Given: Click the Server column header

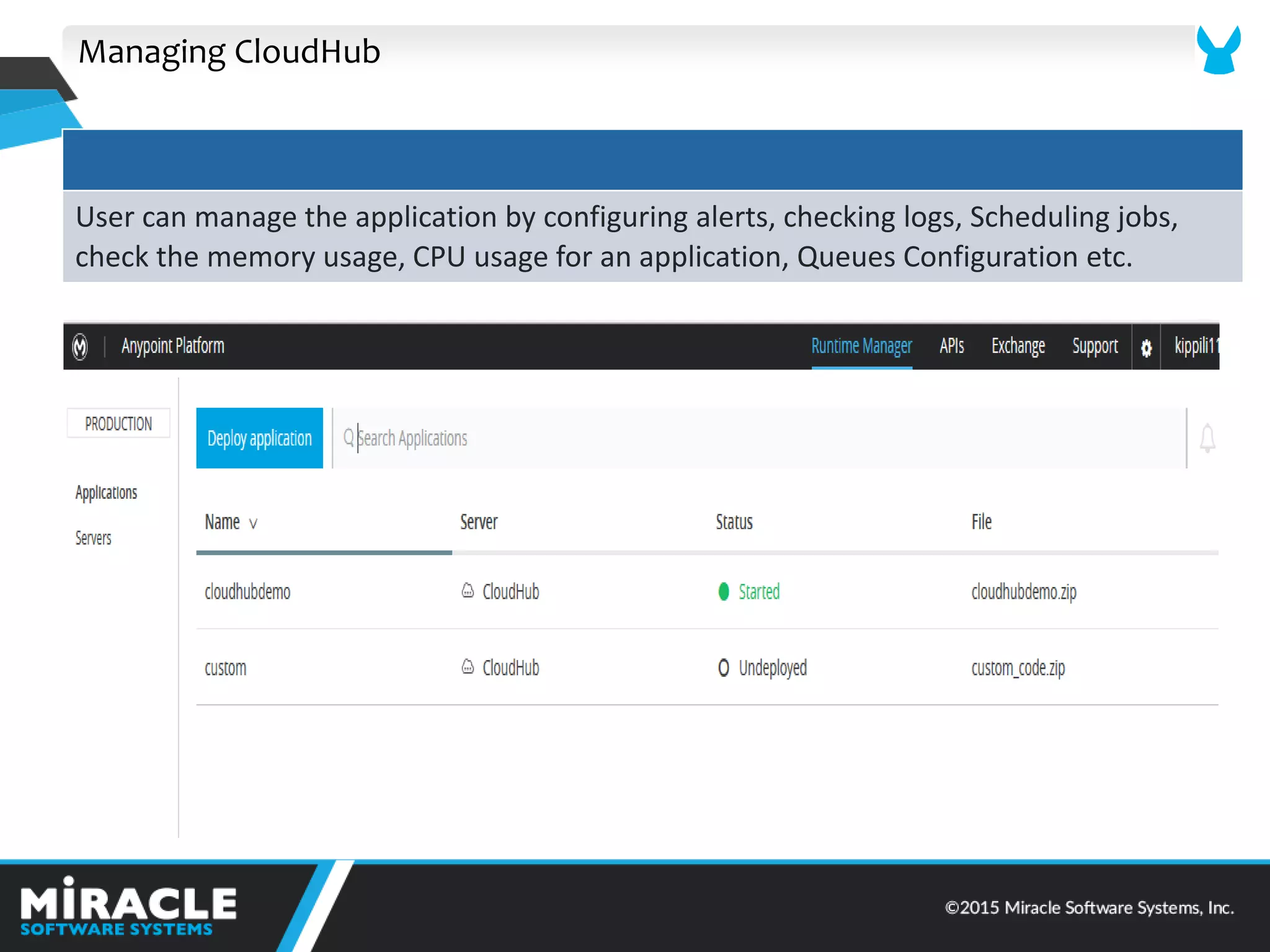Looking at the screenshot, I should pyautogui.click(x=478, y=522).
